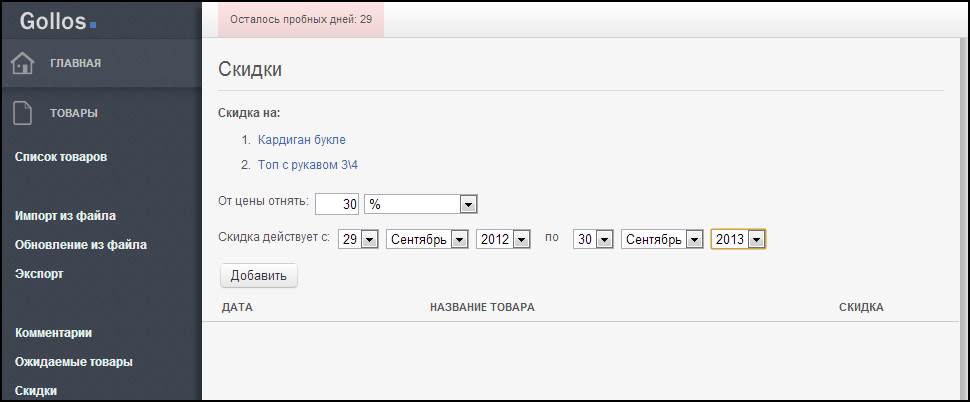Click the document icon beside Товары
This screenshot has width=970, height=402.
[23, 113]
